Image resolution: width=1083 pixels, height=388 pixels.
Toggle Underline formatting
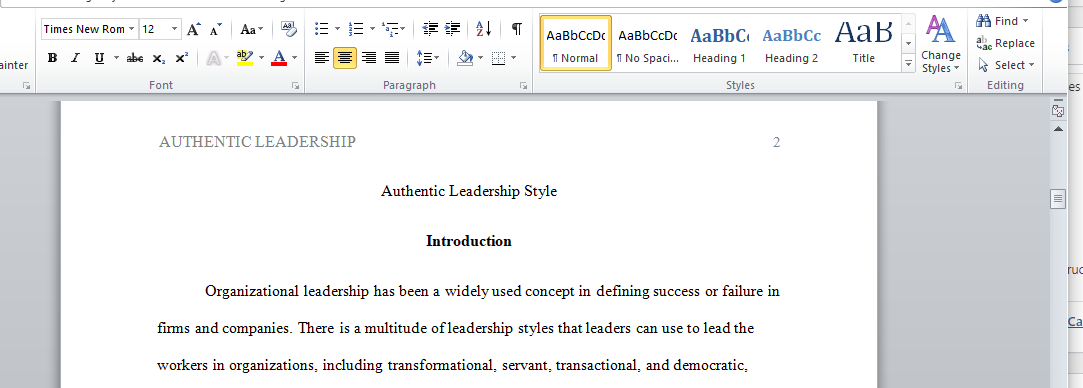coord(99,58)
